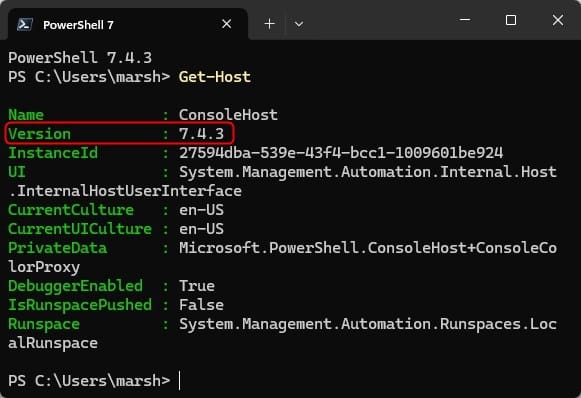Click the DebuggerEnabled True value

tap(197, 286)
